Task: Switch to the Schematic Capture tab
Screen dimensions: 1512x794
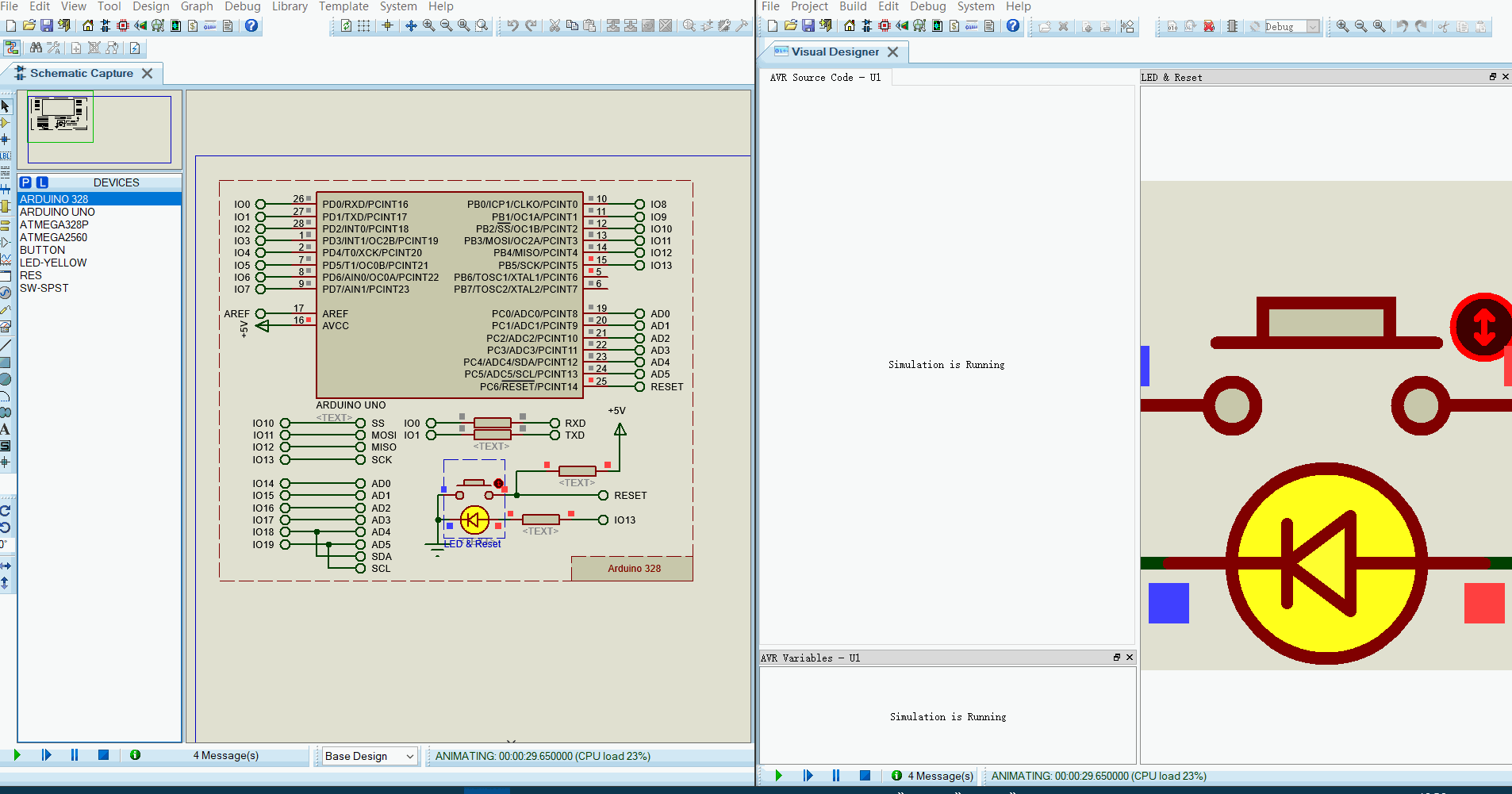Action: pos(82,73)
